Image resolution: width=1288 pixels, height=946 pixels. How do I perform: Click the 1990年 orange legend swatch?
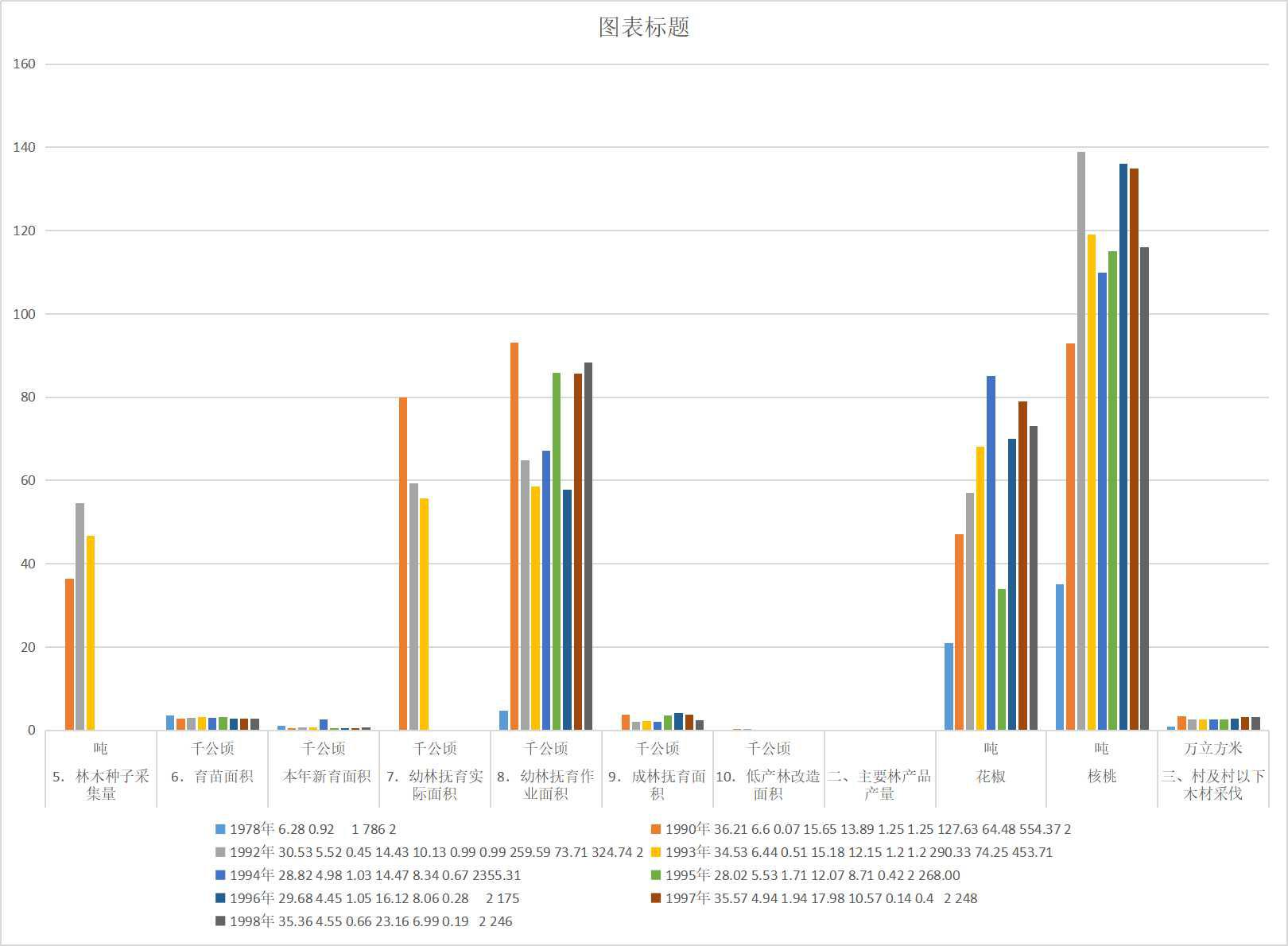tap(656, 829)
